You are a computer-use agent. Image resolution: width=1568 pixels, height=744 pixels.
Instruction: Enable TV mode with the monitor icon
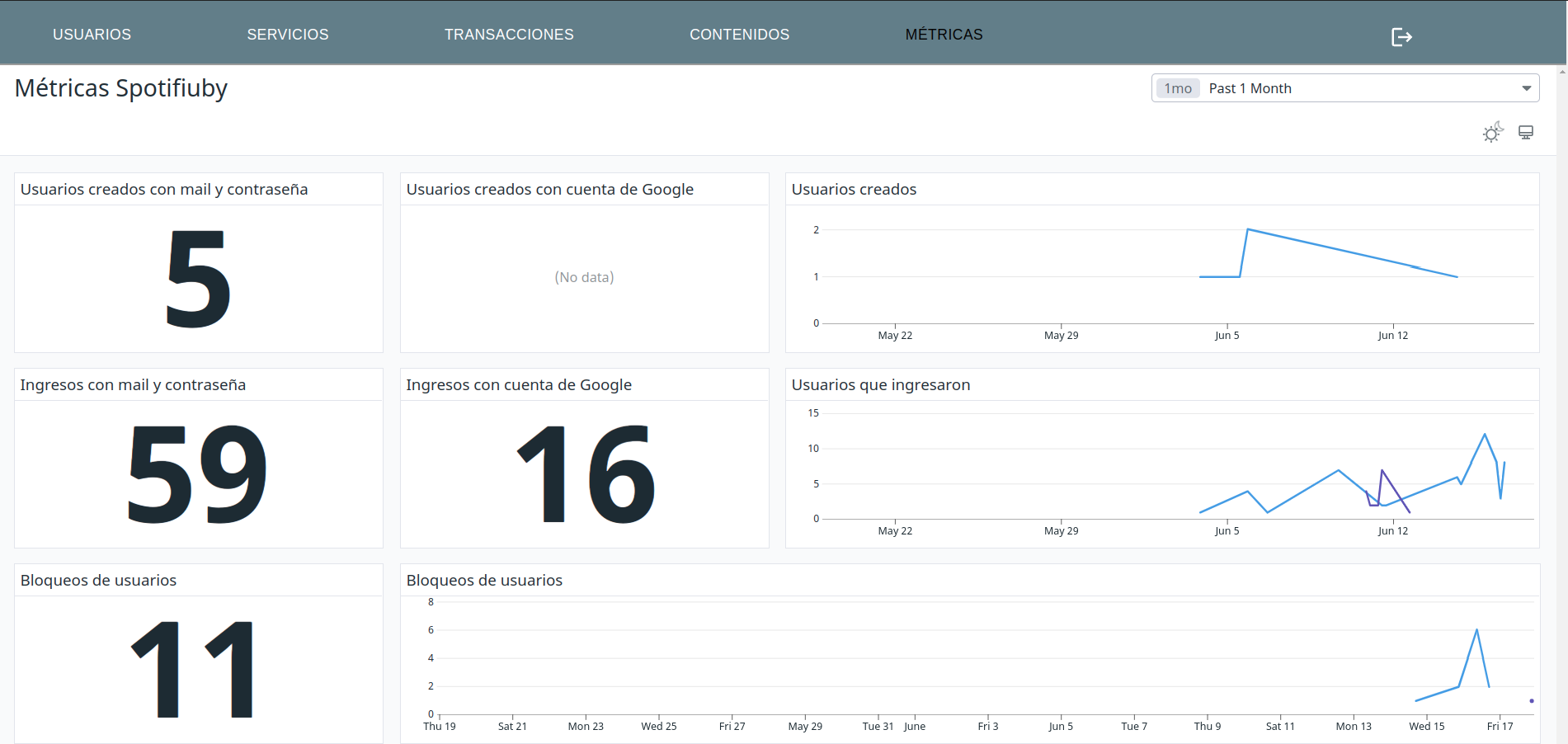tap(1526, 133)
